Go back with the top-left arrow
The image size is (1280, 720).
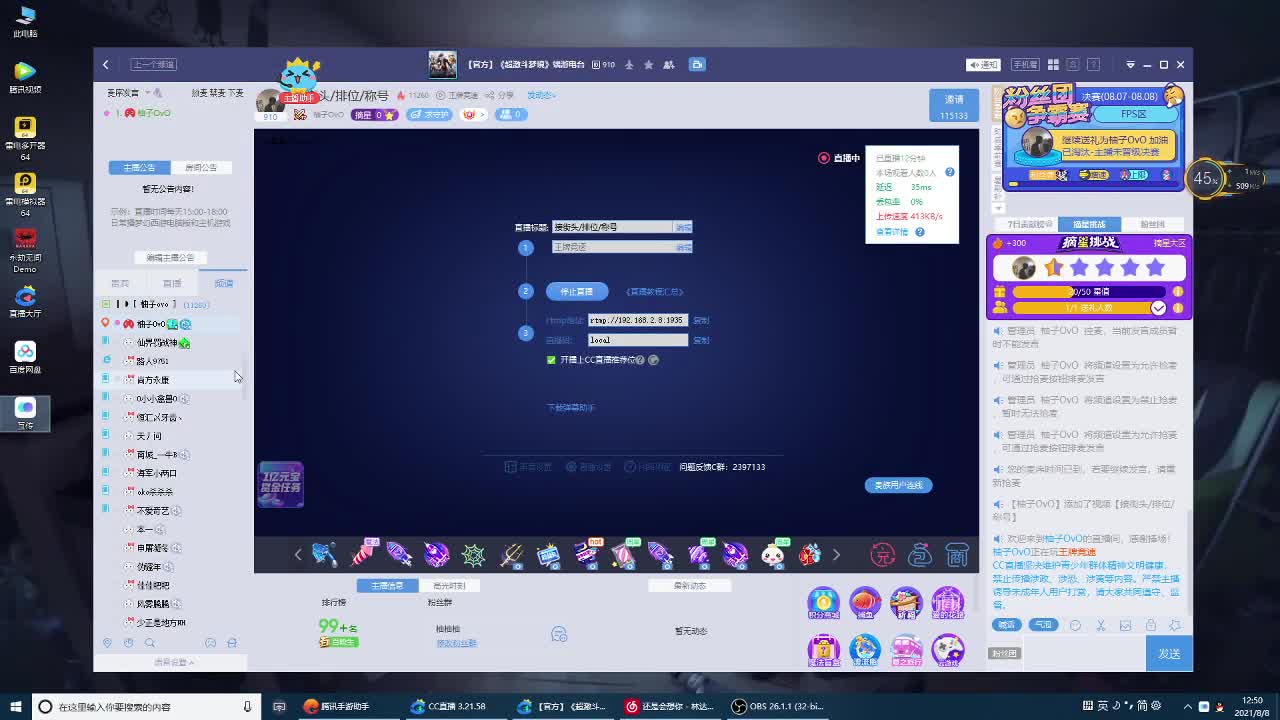[105, 64]
